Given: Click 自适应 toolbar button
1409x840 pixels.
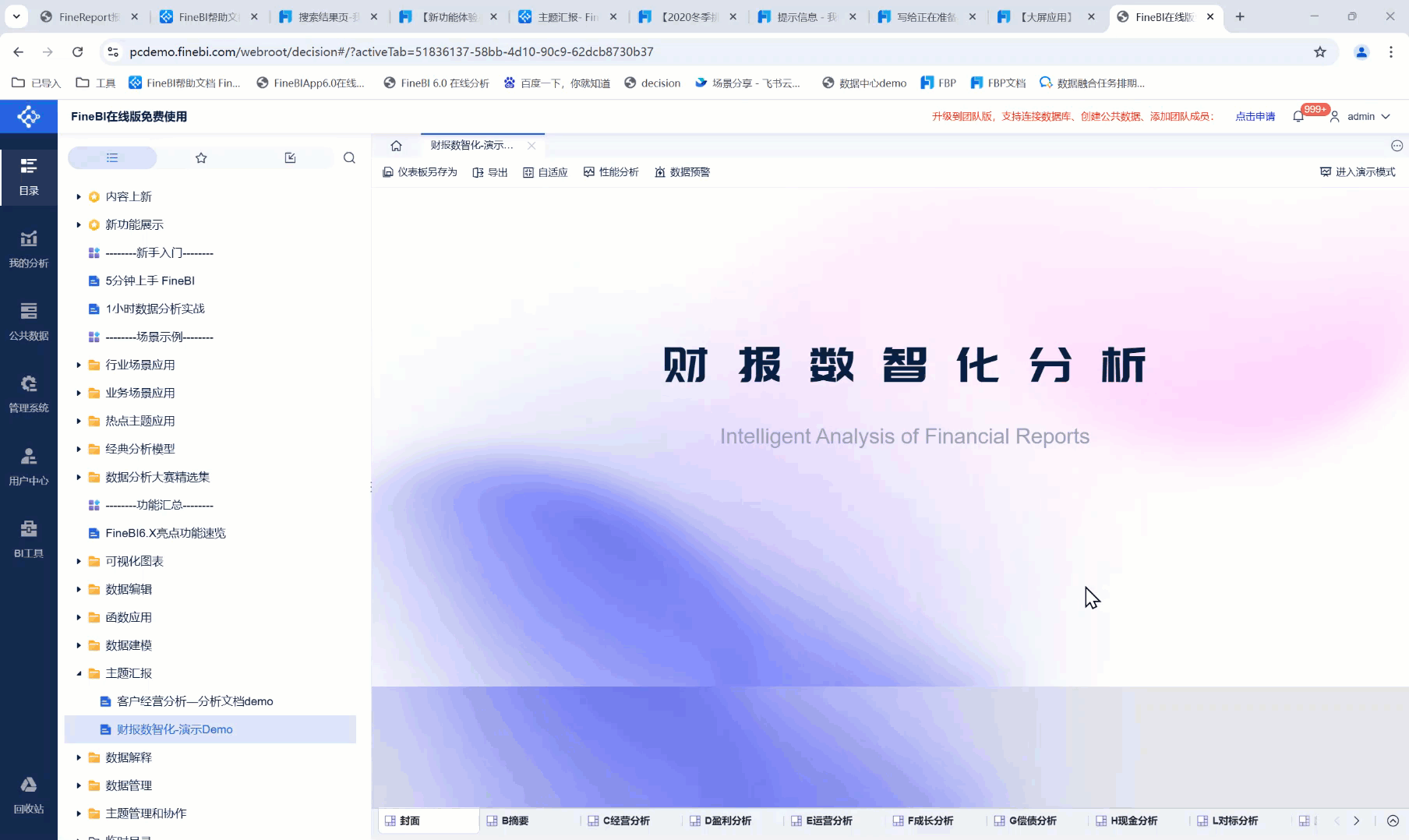Looking at the screenshot, I should click(x=546, y=172).
